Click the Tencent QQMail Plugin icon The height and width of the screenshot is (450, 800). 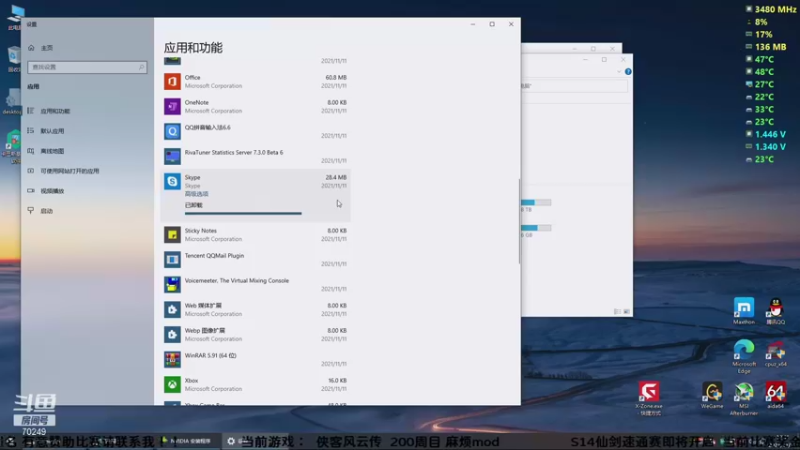coord(172,260)
